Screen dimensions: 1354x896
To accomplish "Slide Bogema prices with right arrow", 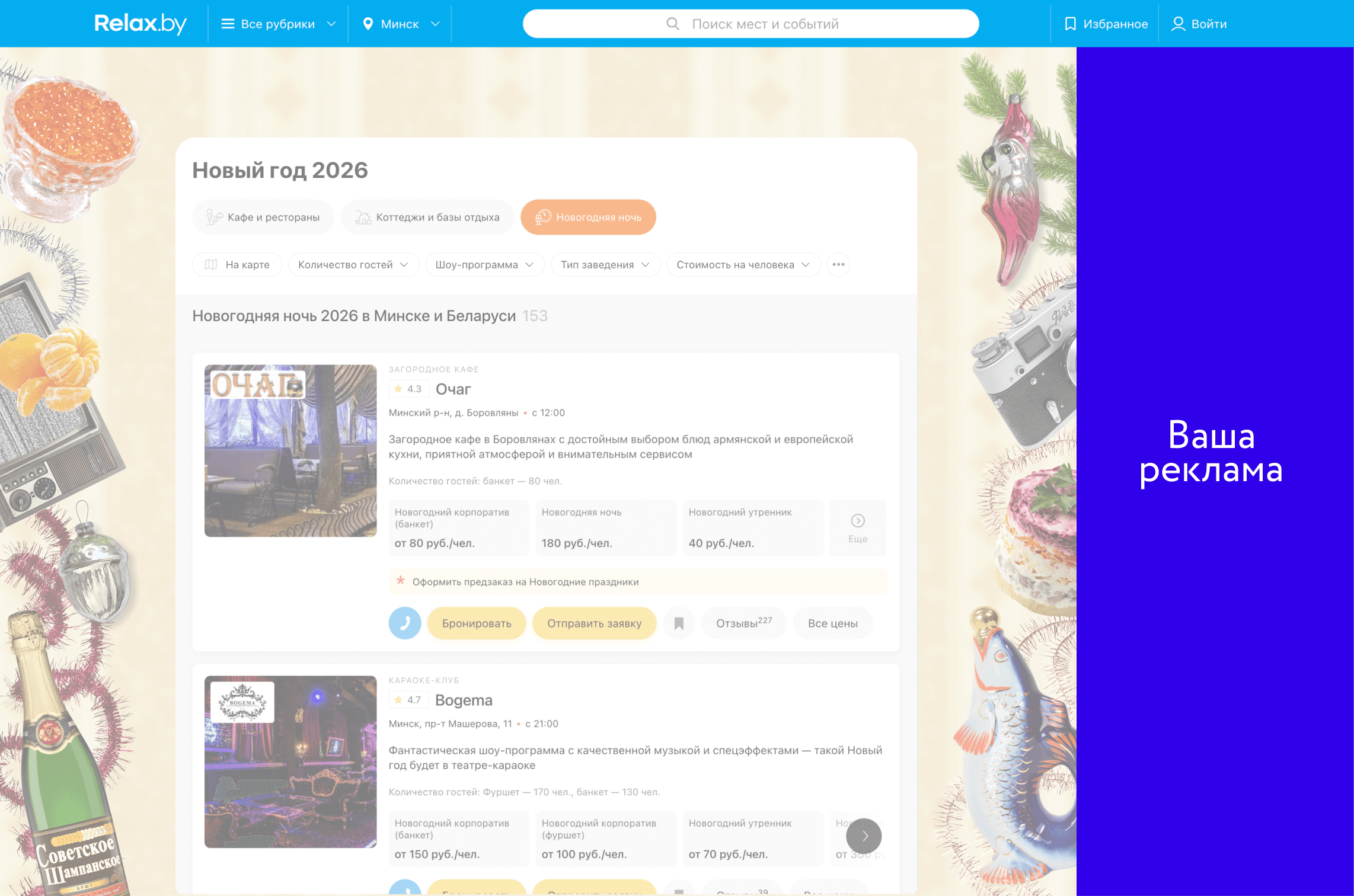I will point(864,836).
